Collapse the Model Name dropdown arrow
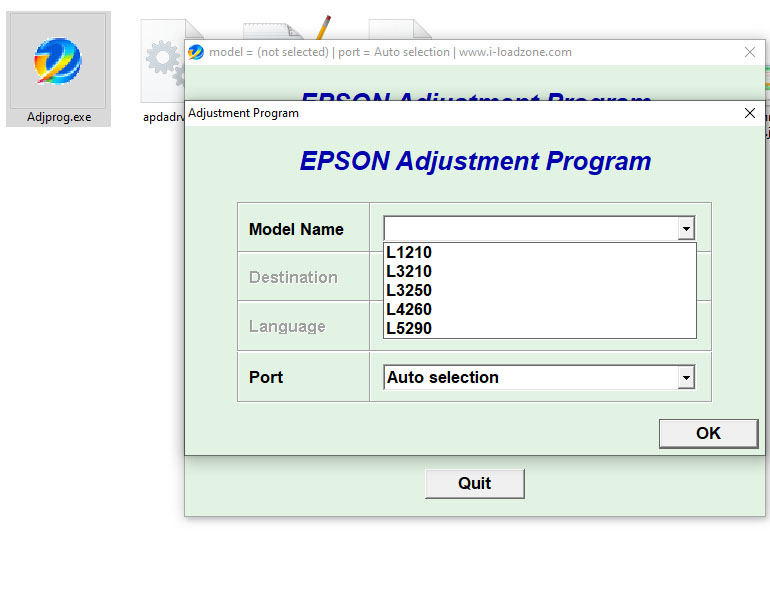Image resolution: width=770 pixels, height=608 pixels. (685, 229)
